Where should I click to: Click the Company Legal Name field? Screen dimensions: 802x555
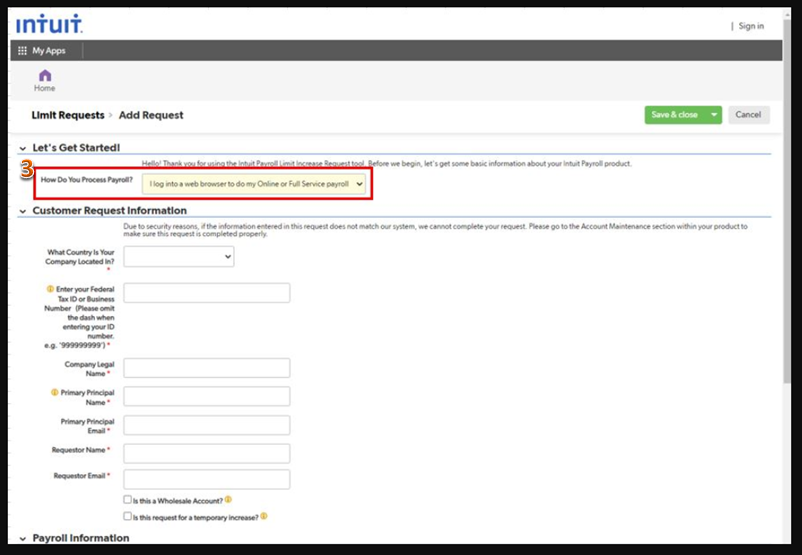tap(207, 368)
